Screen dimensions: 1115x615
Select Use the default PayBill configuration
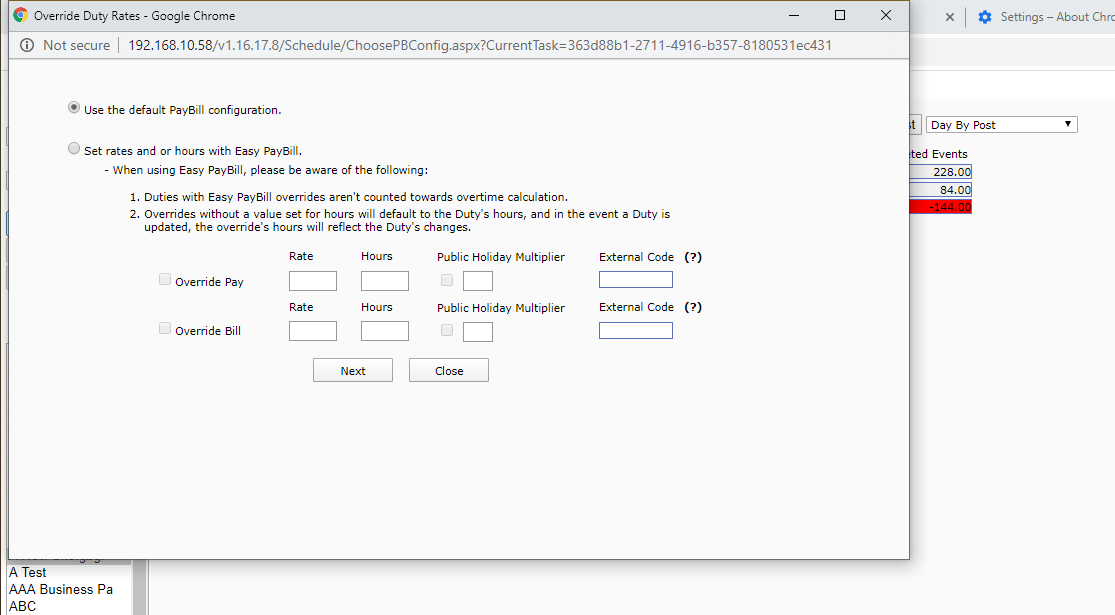click(74, 108)
